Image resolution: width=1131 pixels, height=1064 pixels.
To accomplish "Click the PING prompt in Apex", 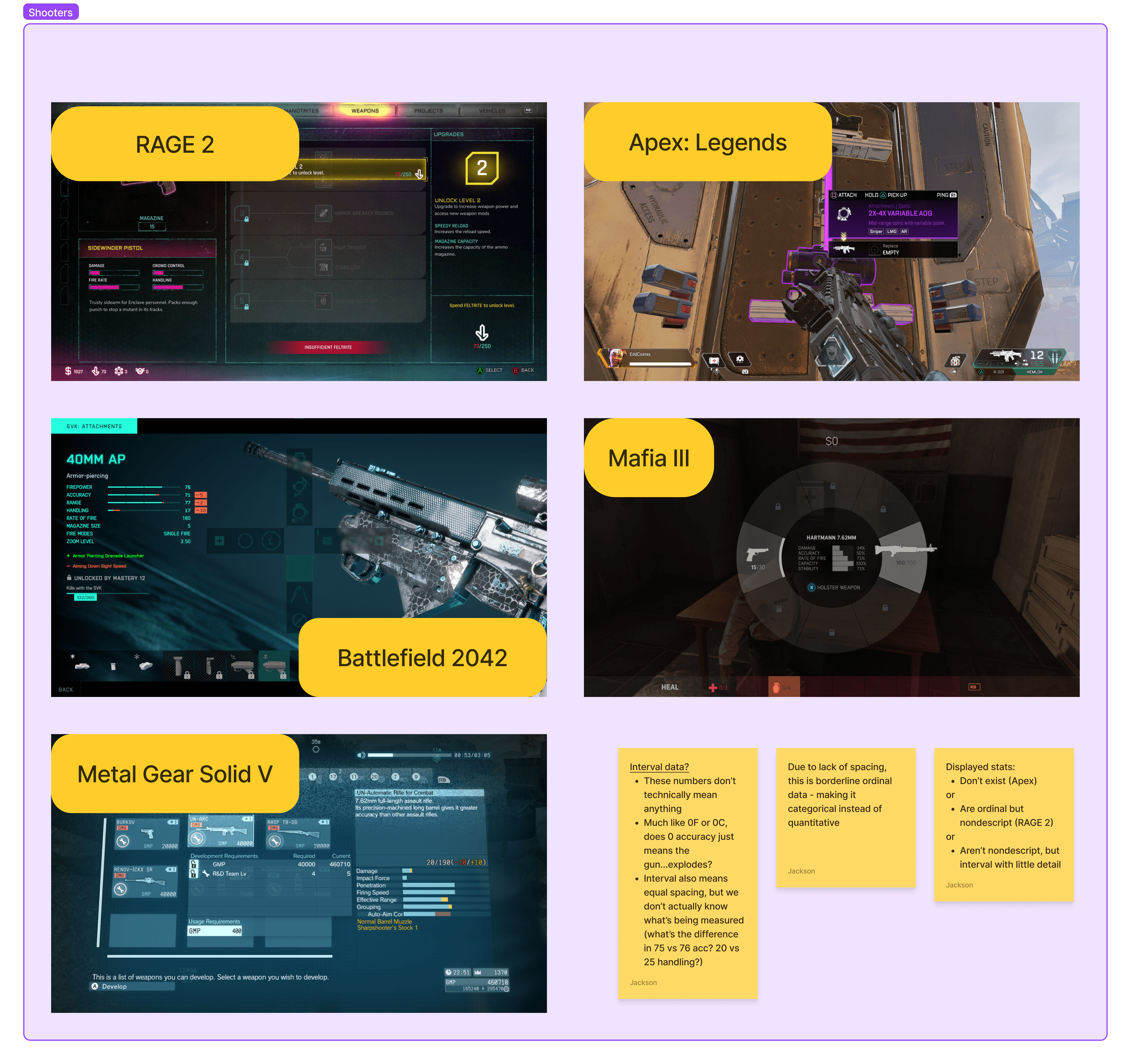I will pyautogui.click(x=947, y=195).
